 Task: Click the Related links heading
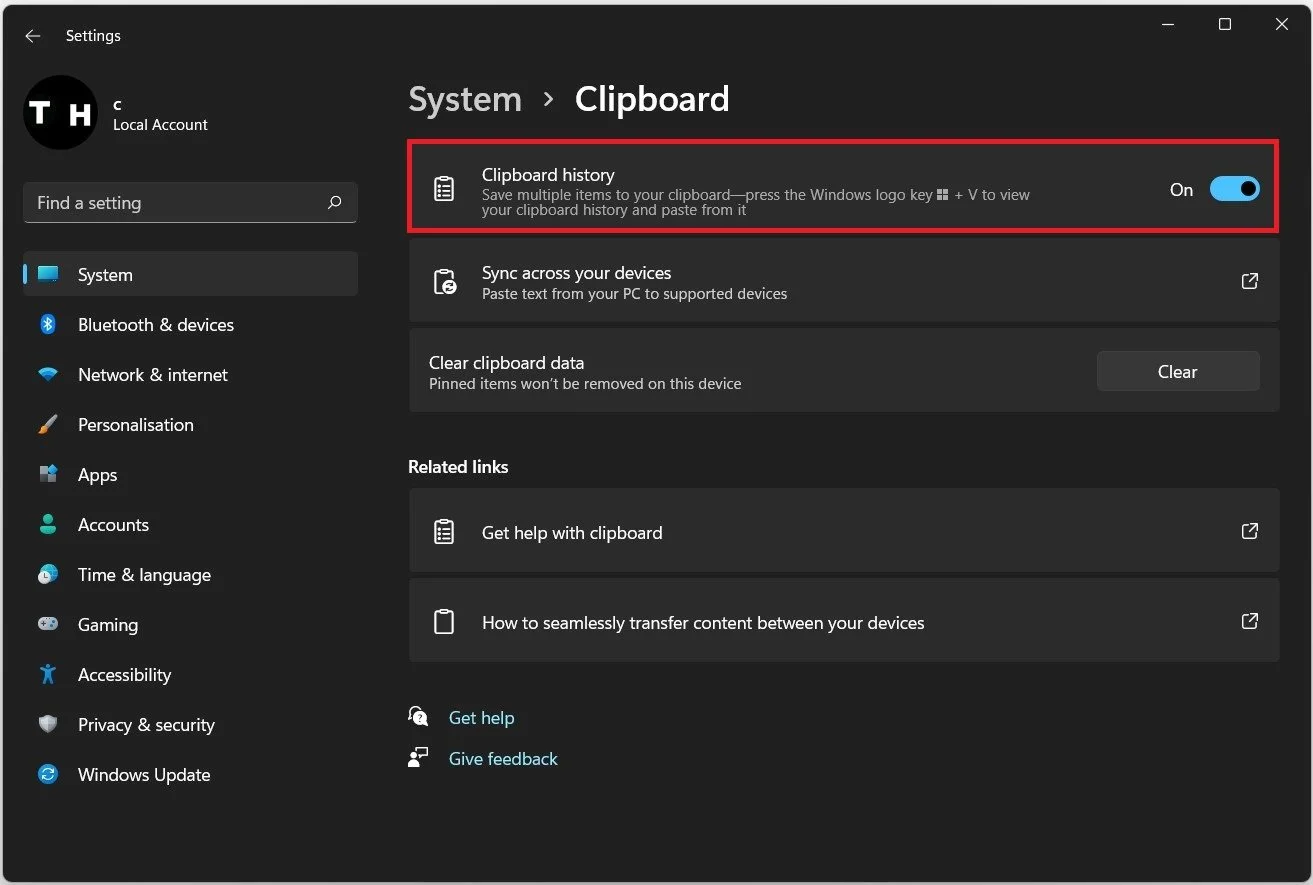tap(458, 466)
